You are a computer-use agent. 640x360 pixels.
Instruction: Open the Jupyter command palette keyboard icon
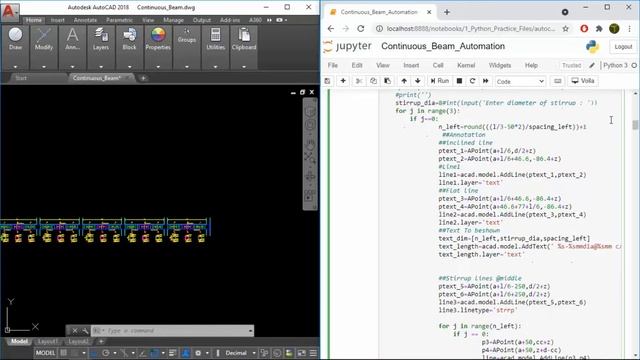coord(558,81)
